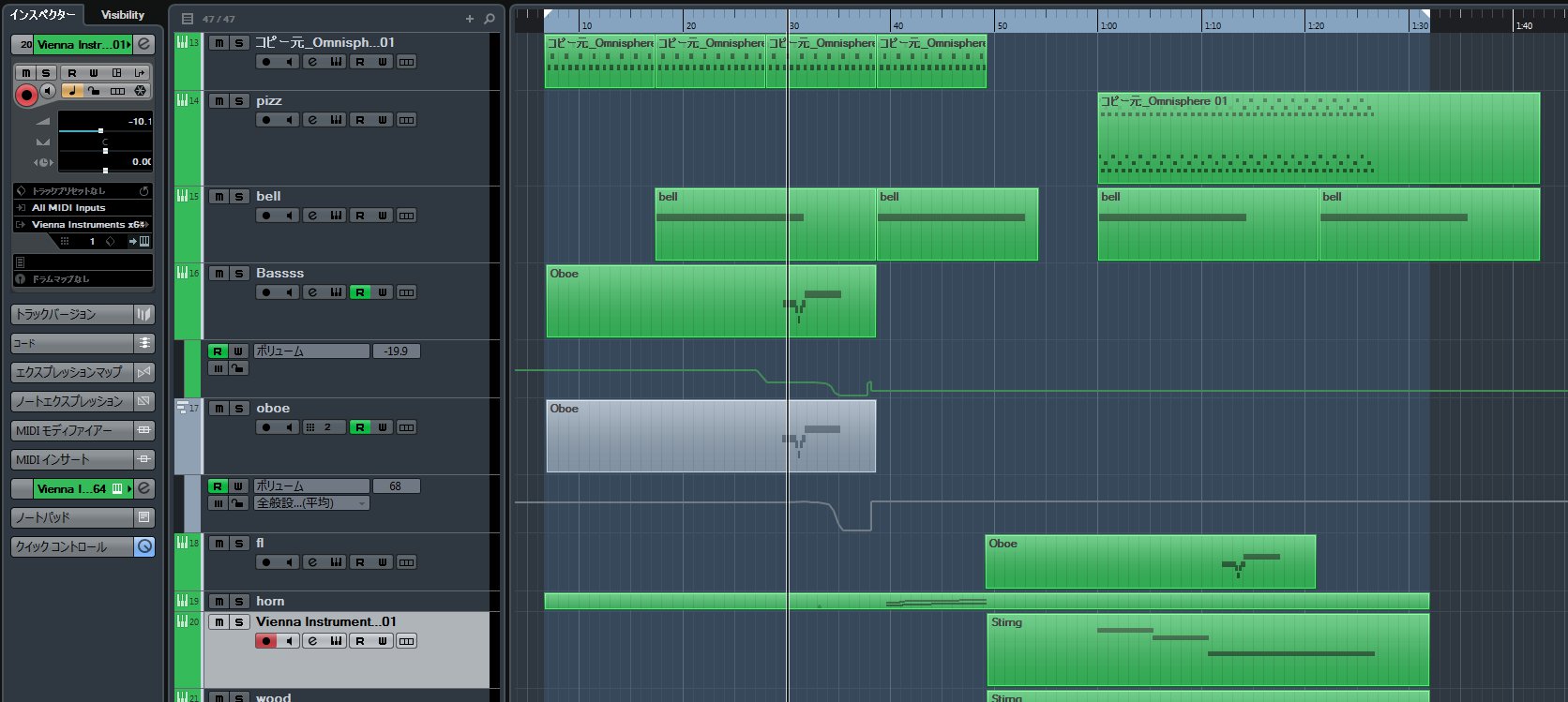Open inspector track name Vienna Instr...01 dropdown
This screenshot has width=1568, height=702.
click(83, 44)
